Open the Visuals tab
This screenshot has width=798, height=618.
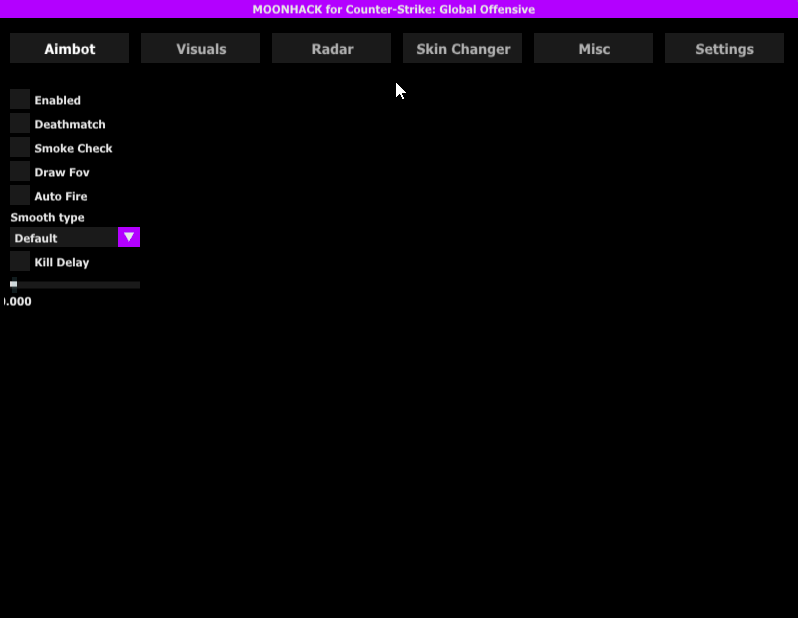[201, 48]
